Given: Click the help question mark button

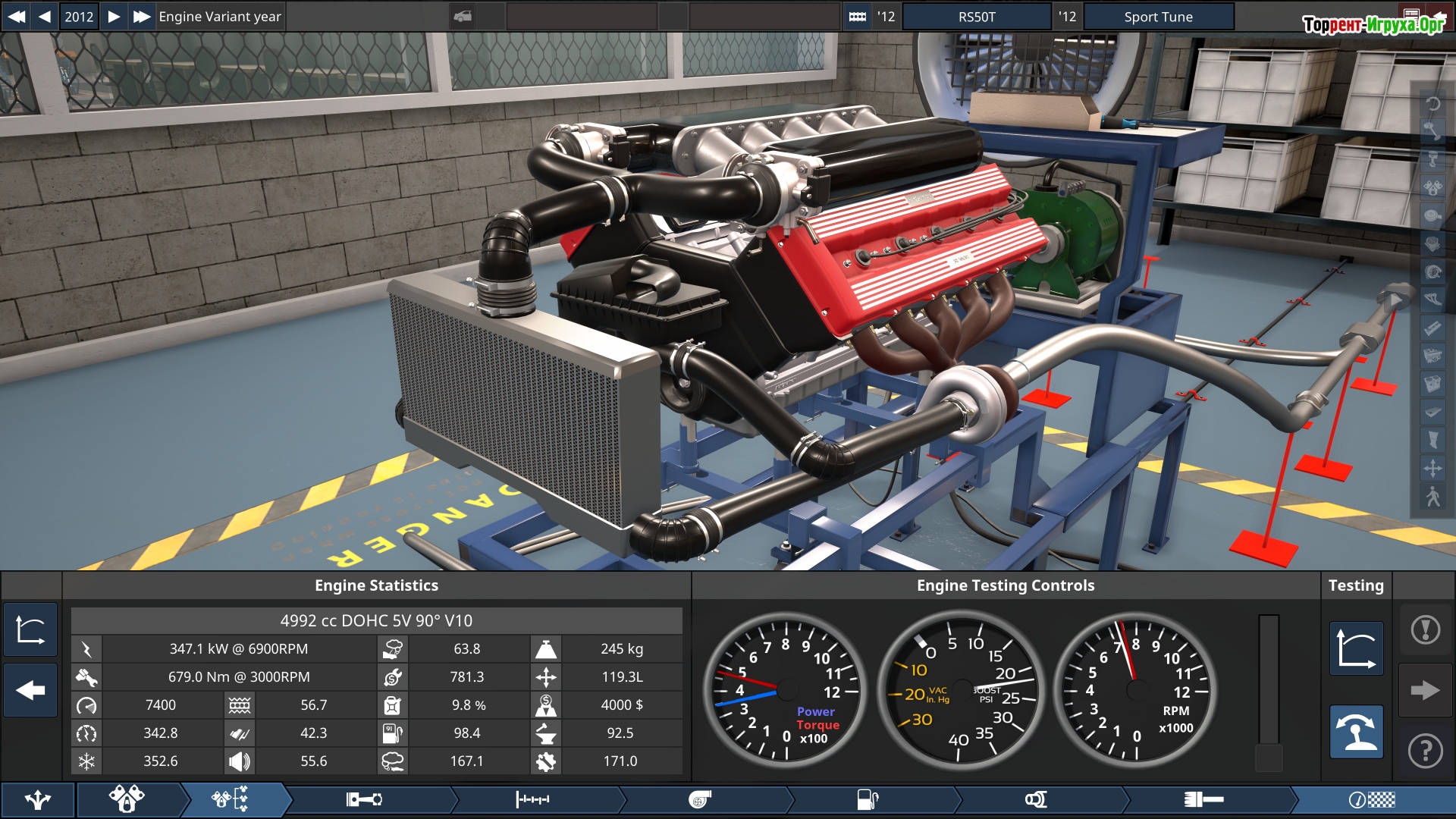Looking at the screenshot, I should tap(1425, 751).
